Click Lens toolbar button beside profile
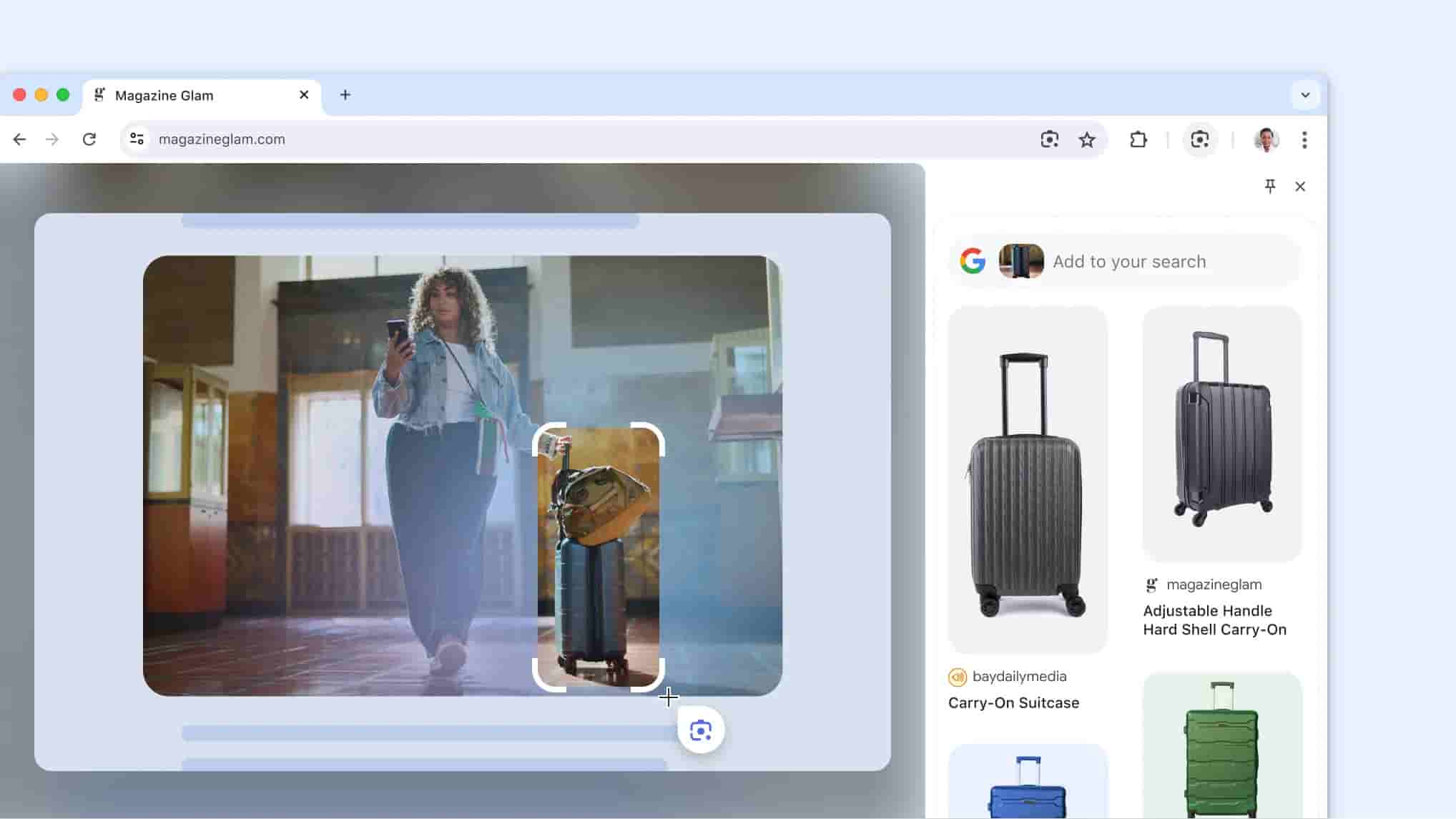 point(1200,139)
